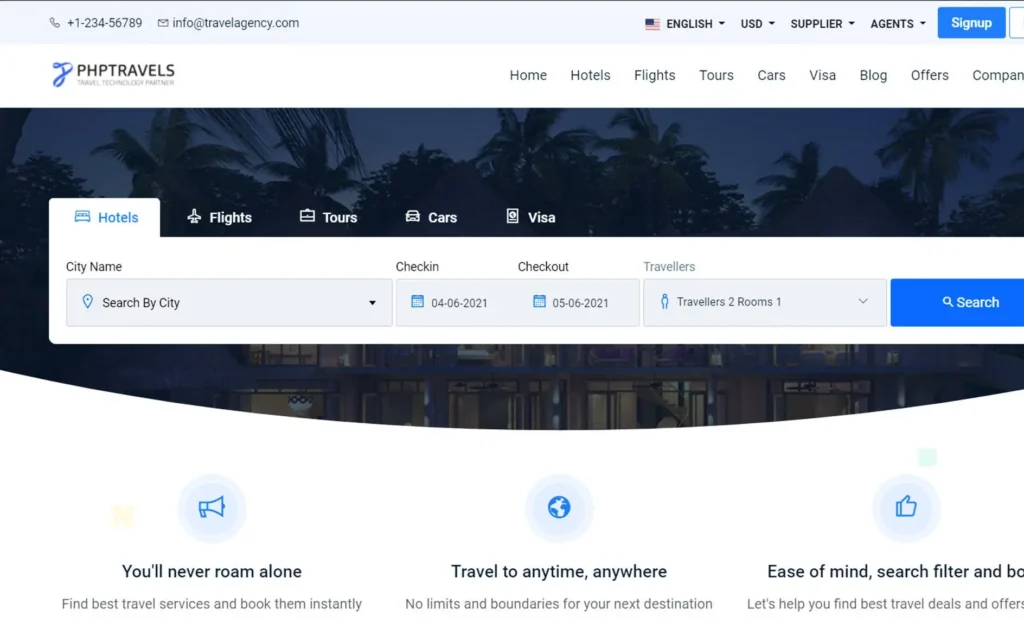The image size is (1024, 629).
Task: Switch to the Cars search tab
Action: click(431, 218)
